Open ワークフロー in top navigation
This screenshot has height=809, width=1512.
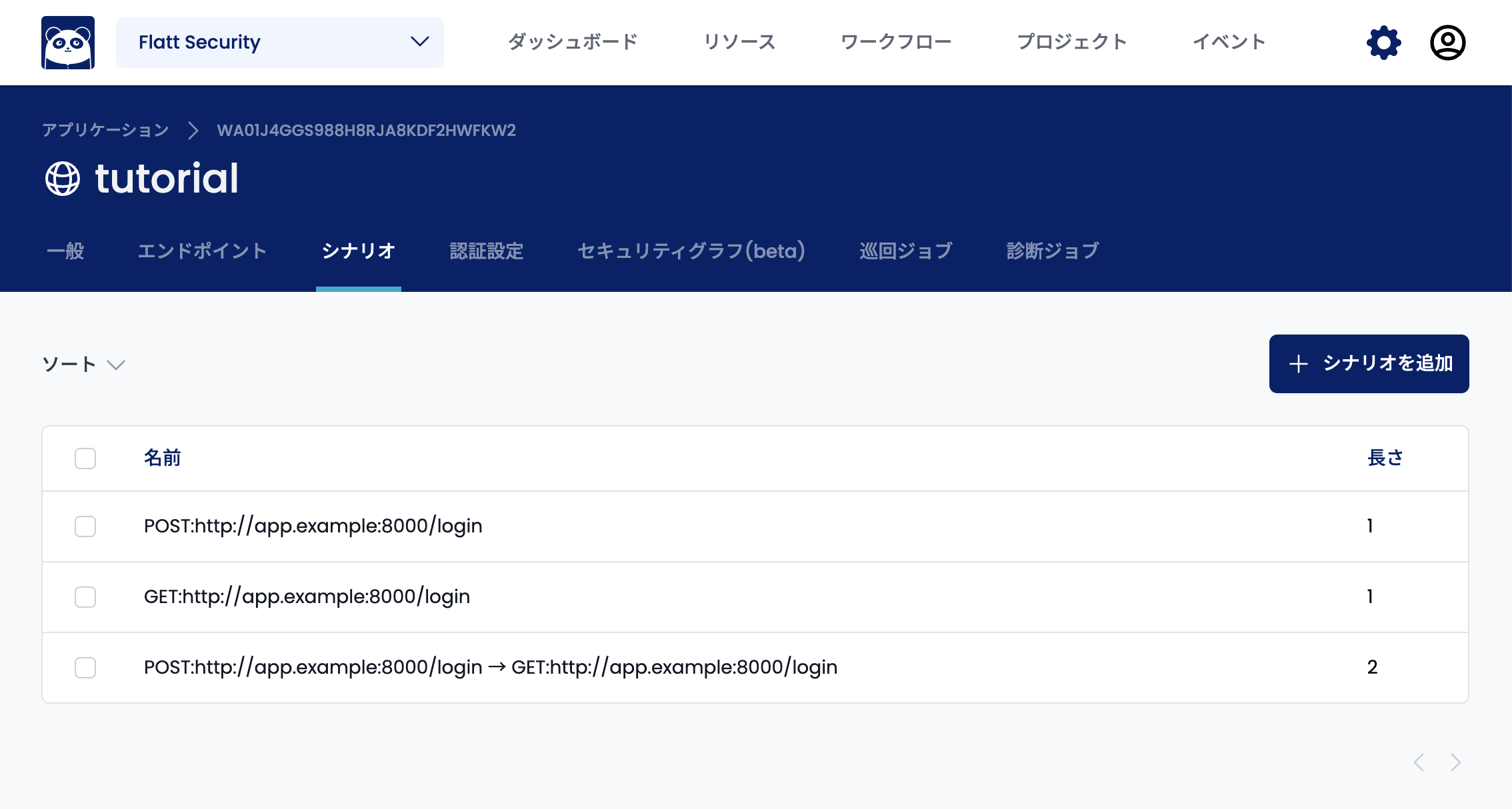click(896, 42)
